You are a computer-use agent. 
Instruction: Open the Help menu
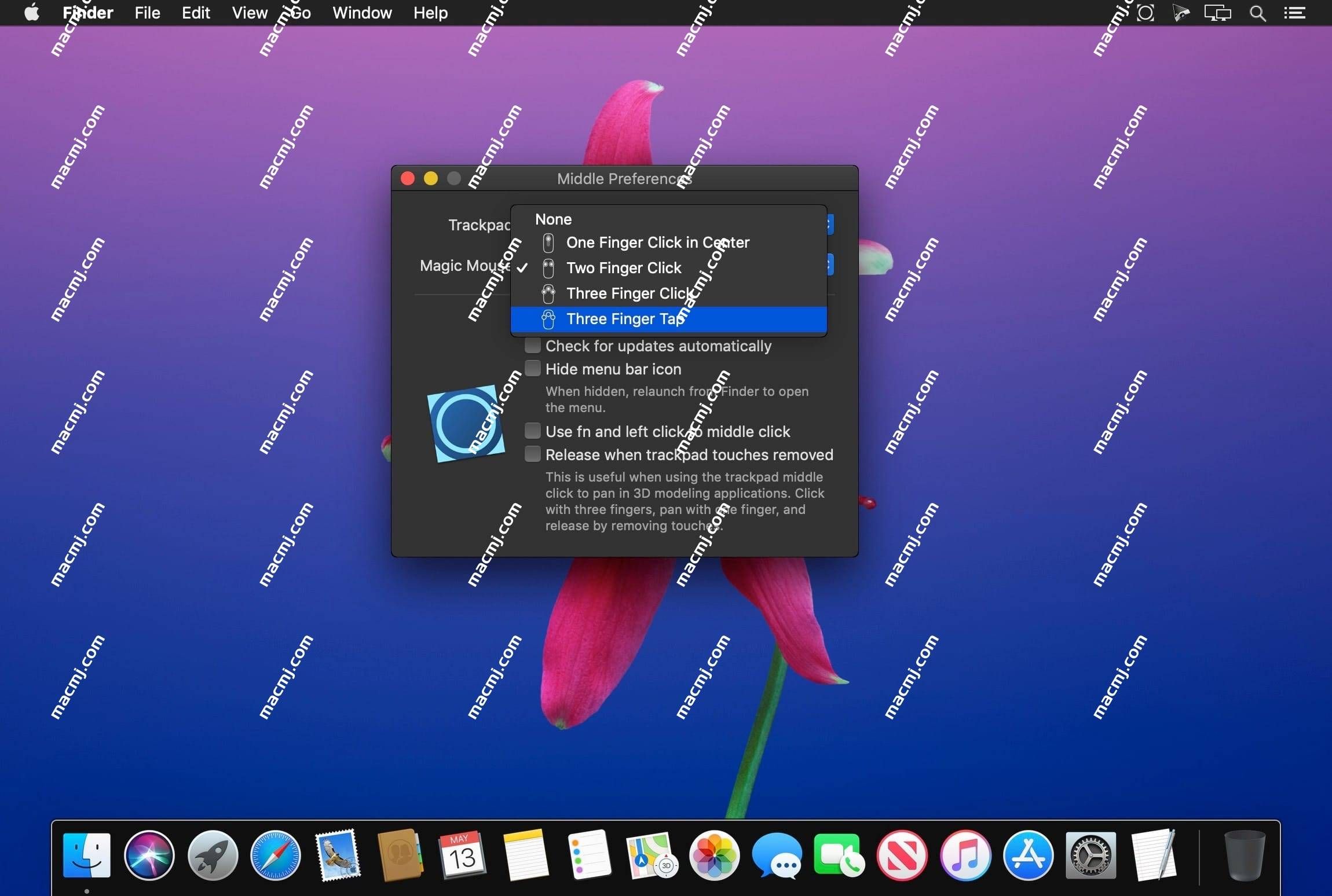pyautogui.click(x=430, y=12)
